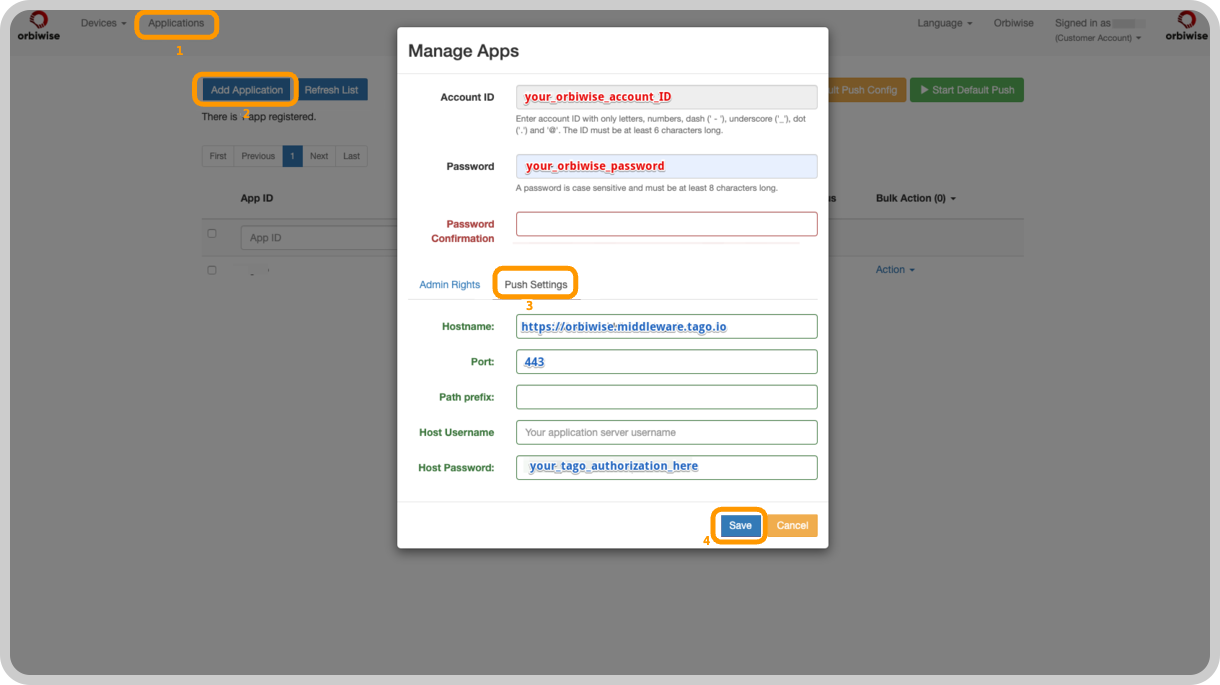Open the Action dropdown for the app row

[x=895, y=270]
